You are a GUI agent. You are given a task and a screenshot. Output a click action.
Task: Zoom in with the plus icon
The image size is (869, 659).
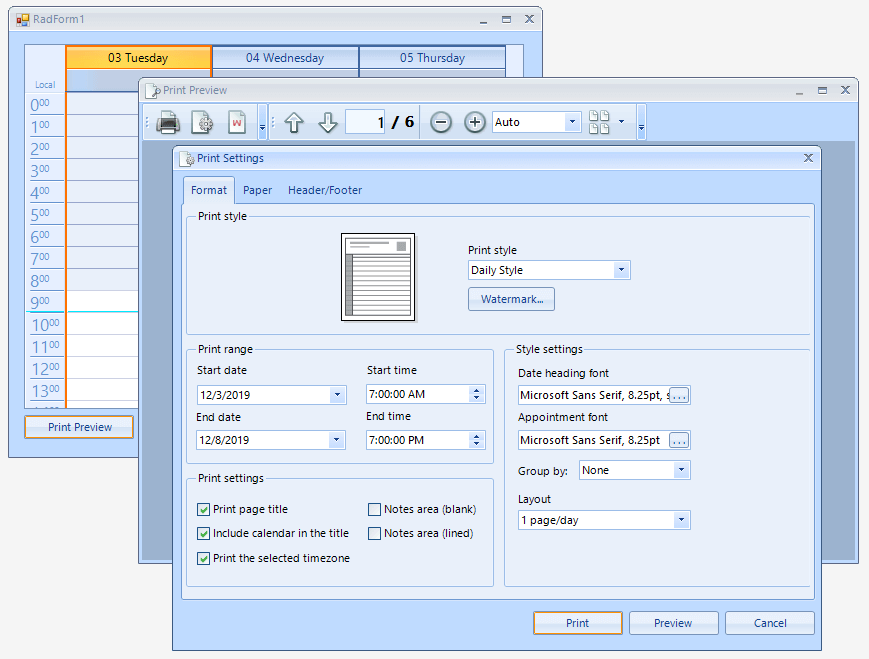pyautogui.click(x=474, y=122)
